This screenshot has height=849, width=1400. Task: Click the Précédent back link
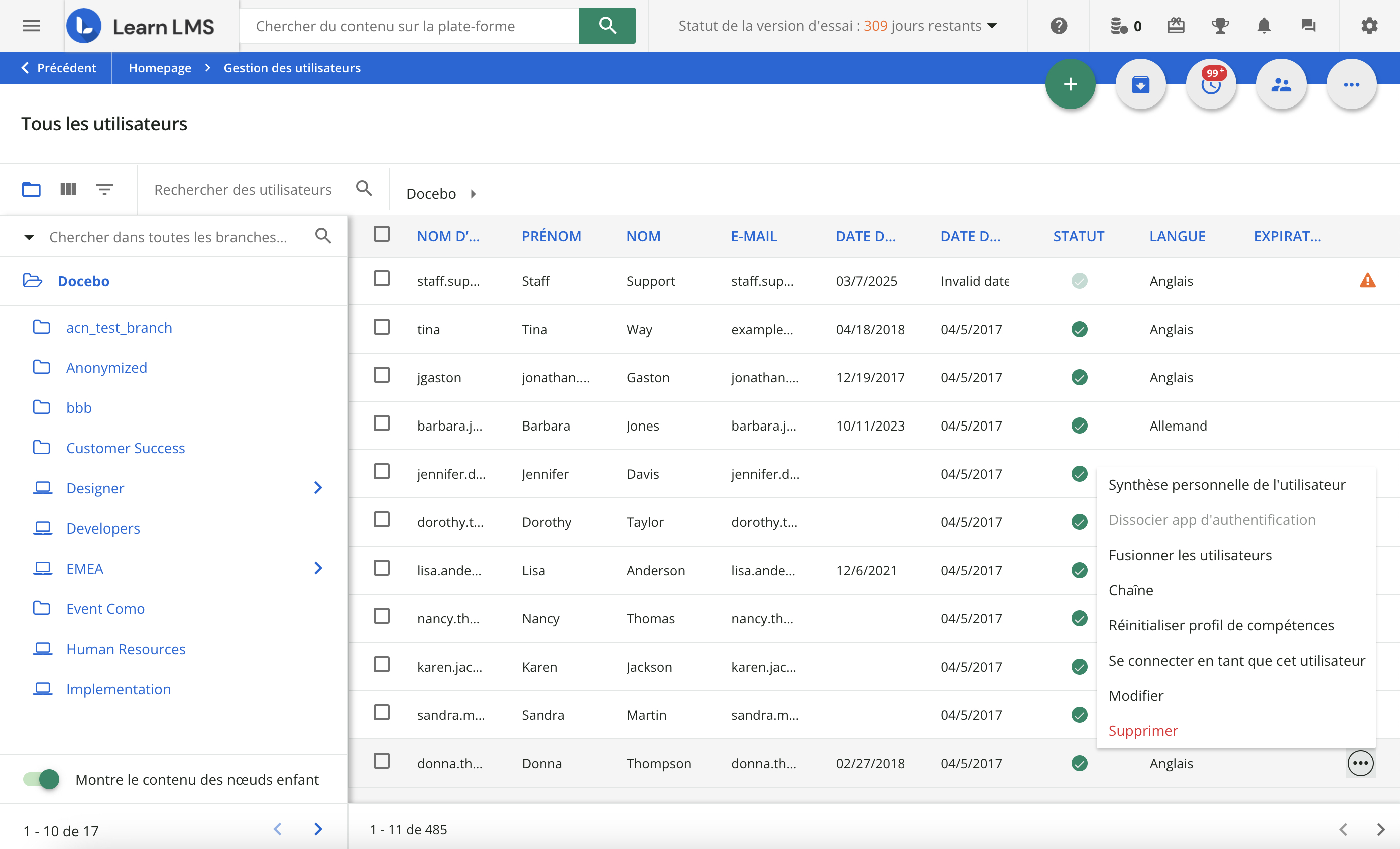(59, 68)
